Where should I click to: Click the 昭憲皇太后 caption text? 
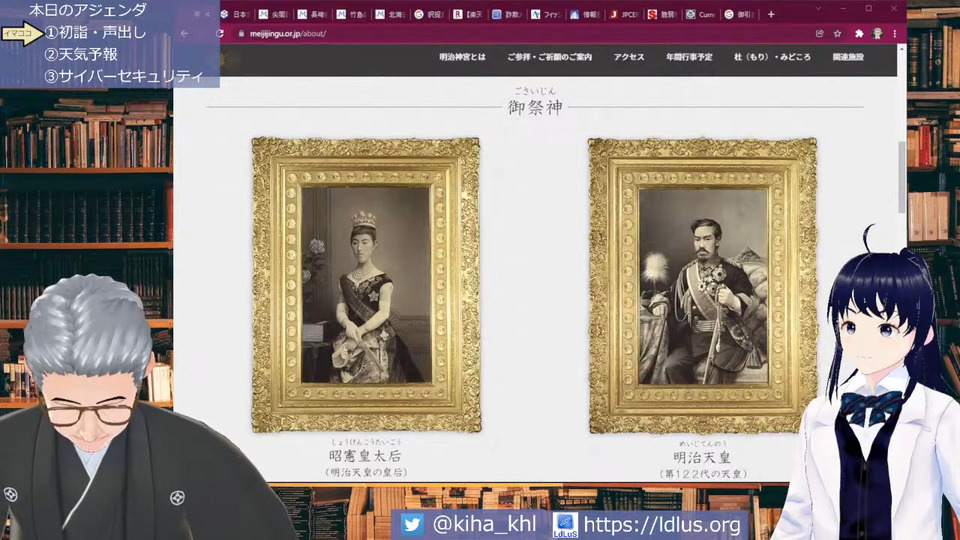[x=366, y=456]
